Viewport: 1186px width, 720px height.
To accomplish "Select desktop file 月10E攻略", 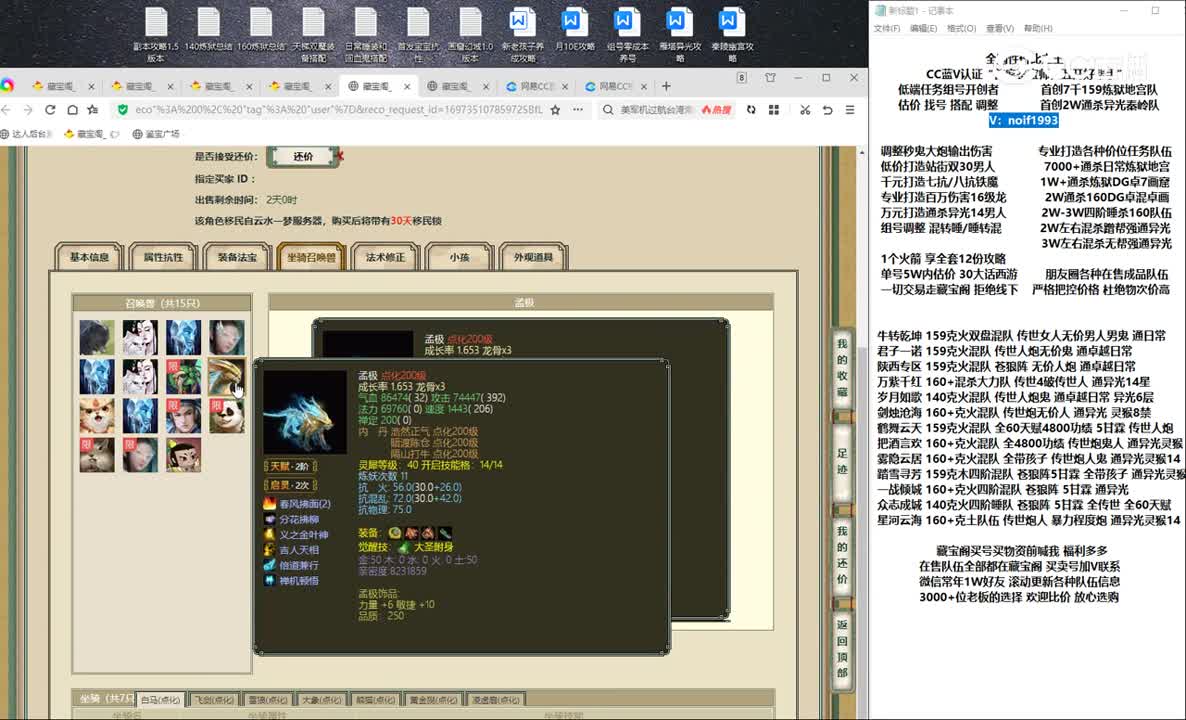I will pyautogui.click(x=574, y=30).
